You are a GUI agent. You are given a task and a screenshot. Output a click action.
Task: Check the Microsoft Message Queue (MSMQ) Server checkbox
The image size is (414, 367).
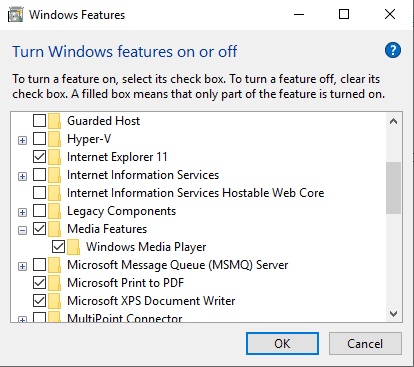coord(39,265)
